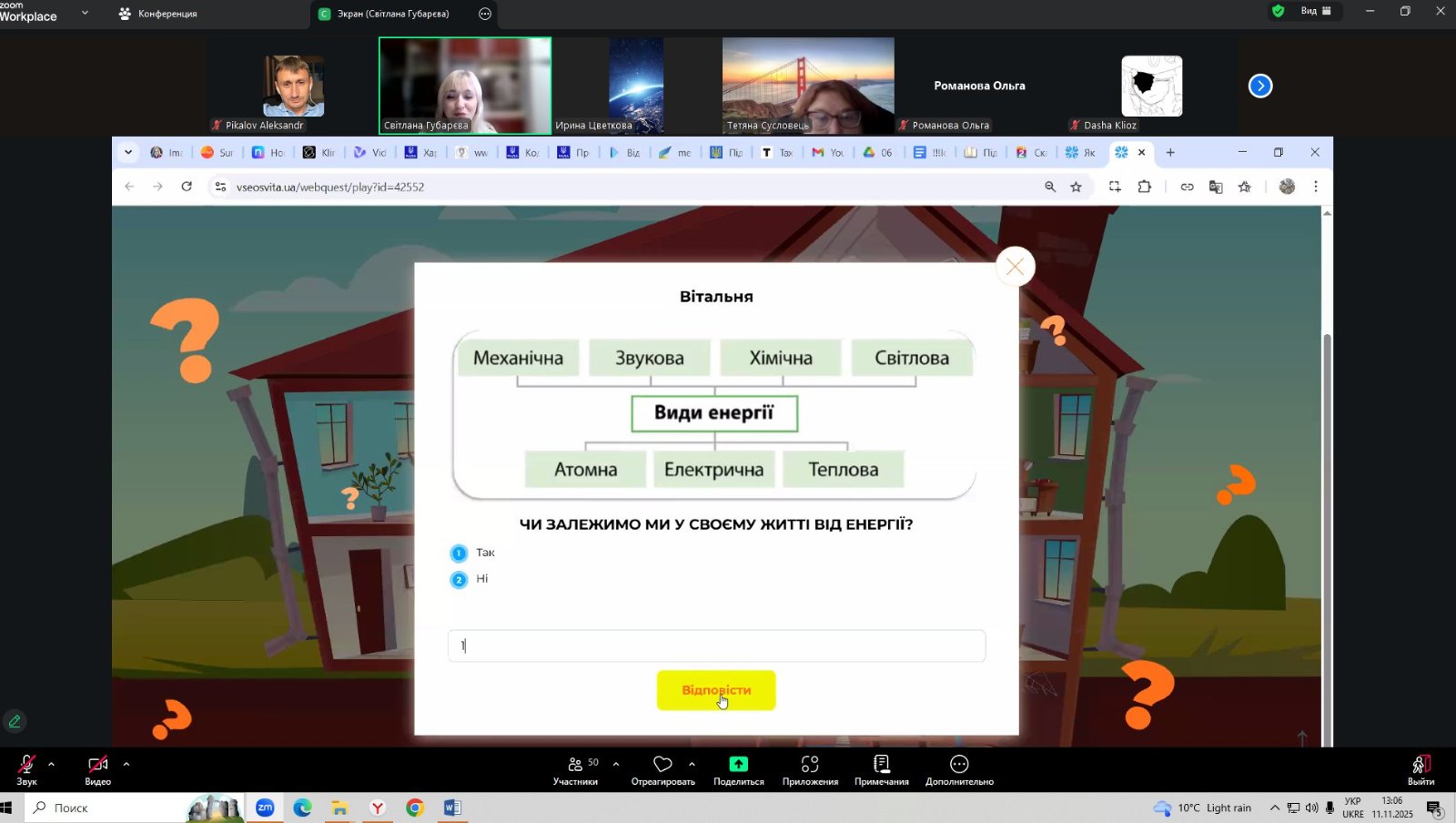Show next participants with blue arrow
Image resolution: width=1456 pixels, height=823 pixels.
pos(1259,86)
